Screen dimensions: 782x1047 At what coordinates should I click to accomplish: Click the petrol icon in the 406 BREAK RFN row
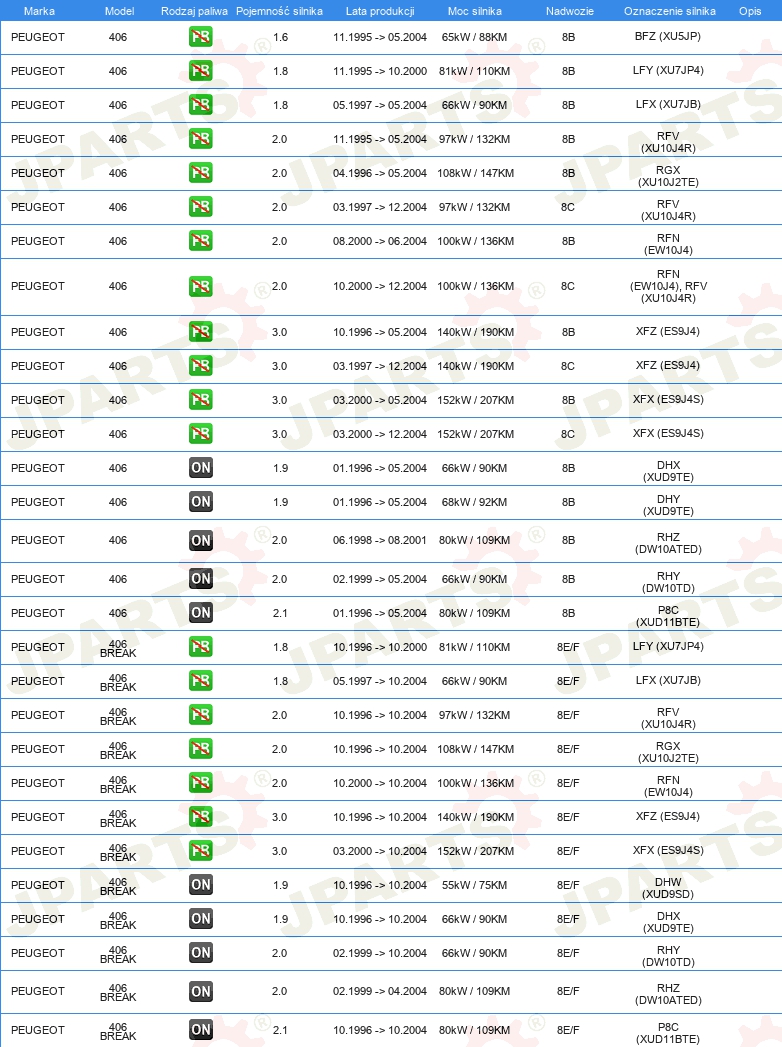click(200, 783)
